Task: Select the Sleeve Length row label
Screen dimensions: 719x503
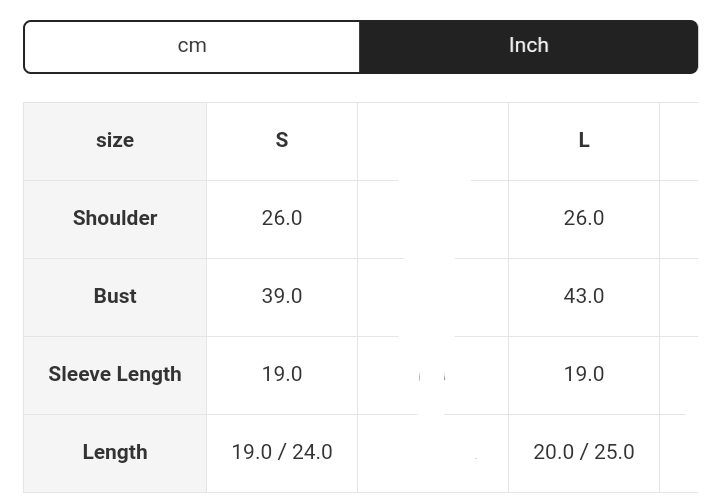Action: 115,375
